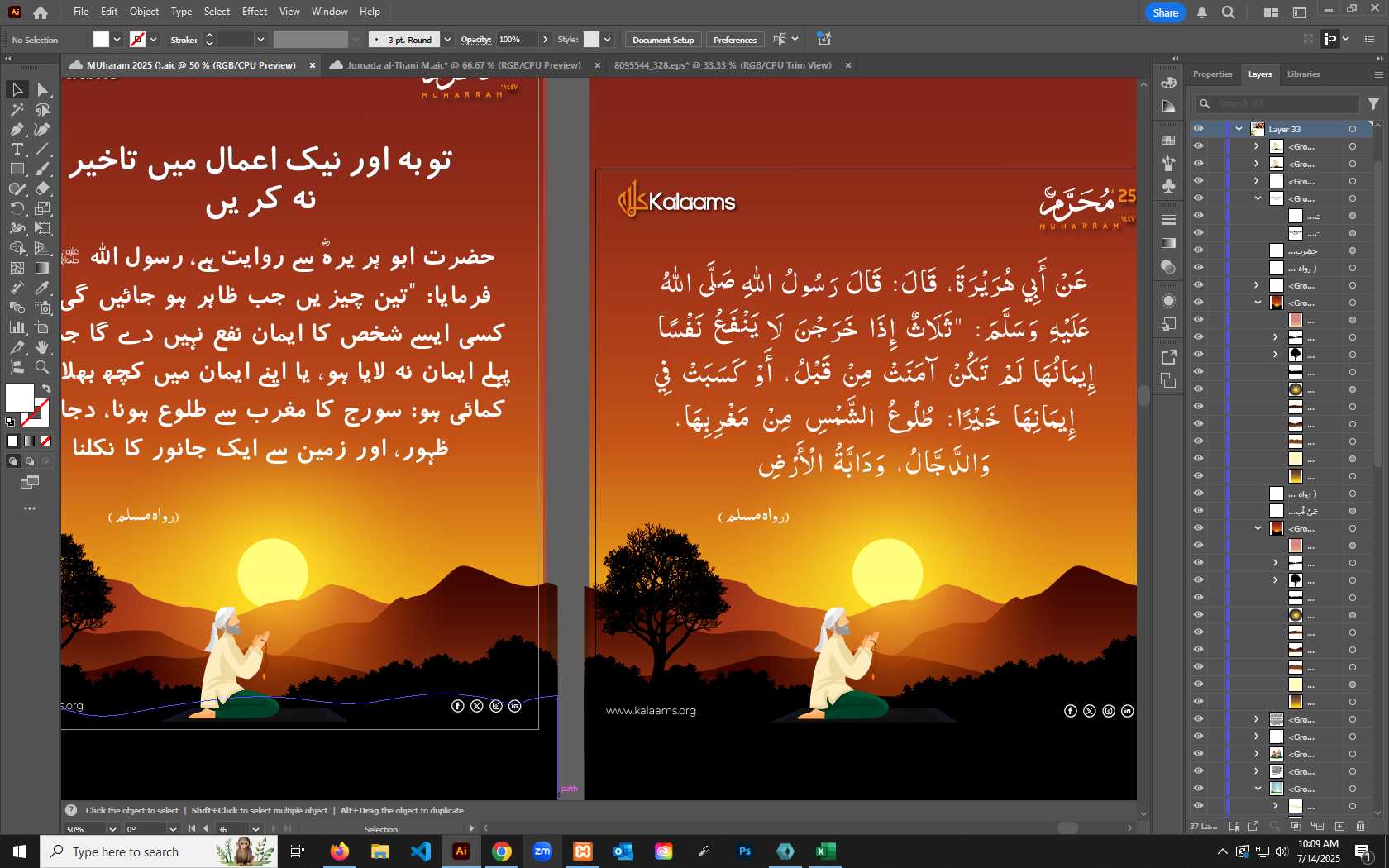Open the stroke weight dropdown
1389x868 pixels.
point(260,40)
